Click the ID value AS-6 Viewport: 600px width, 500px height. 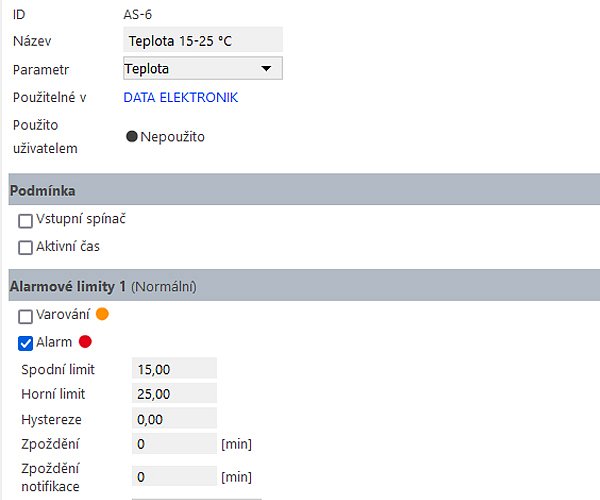[138, 15]
